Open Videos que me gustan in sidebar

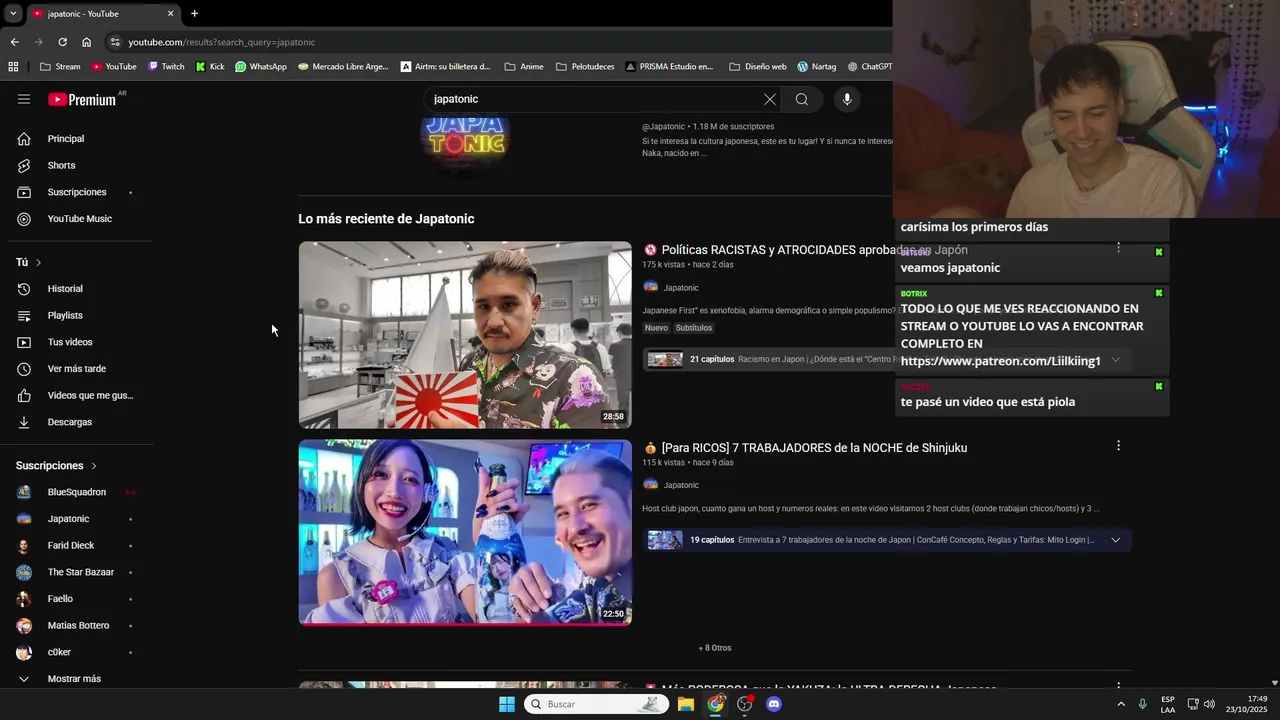pyautogui.click(x=76, y=395)
